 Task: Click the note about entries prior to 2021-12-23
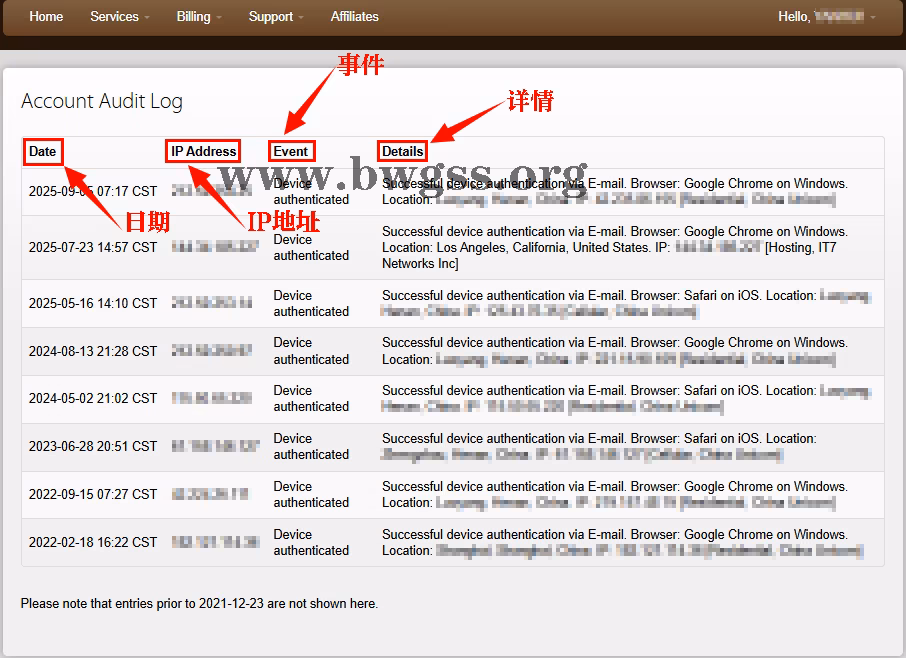(x=199, y=603)
